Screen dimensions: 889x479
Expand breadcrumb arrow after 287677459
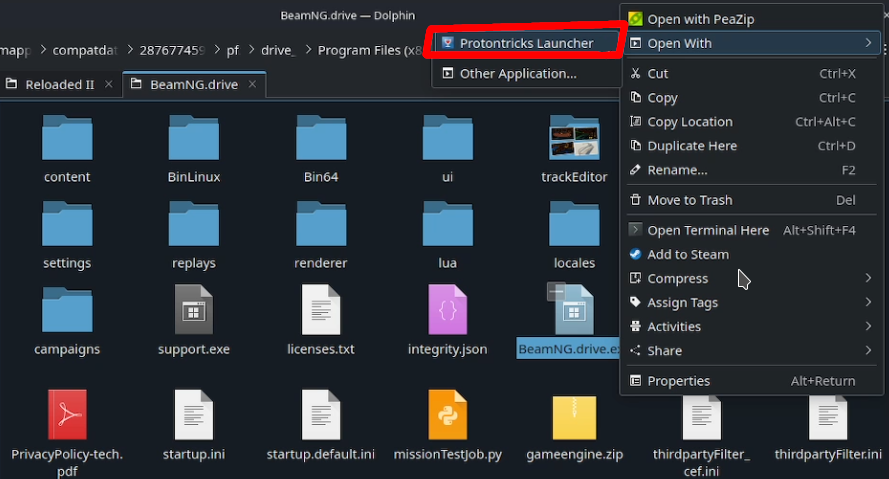pos(217,50)
